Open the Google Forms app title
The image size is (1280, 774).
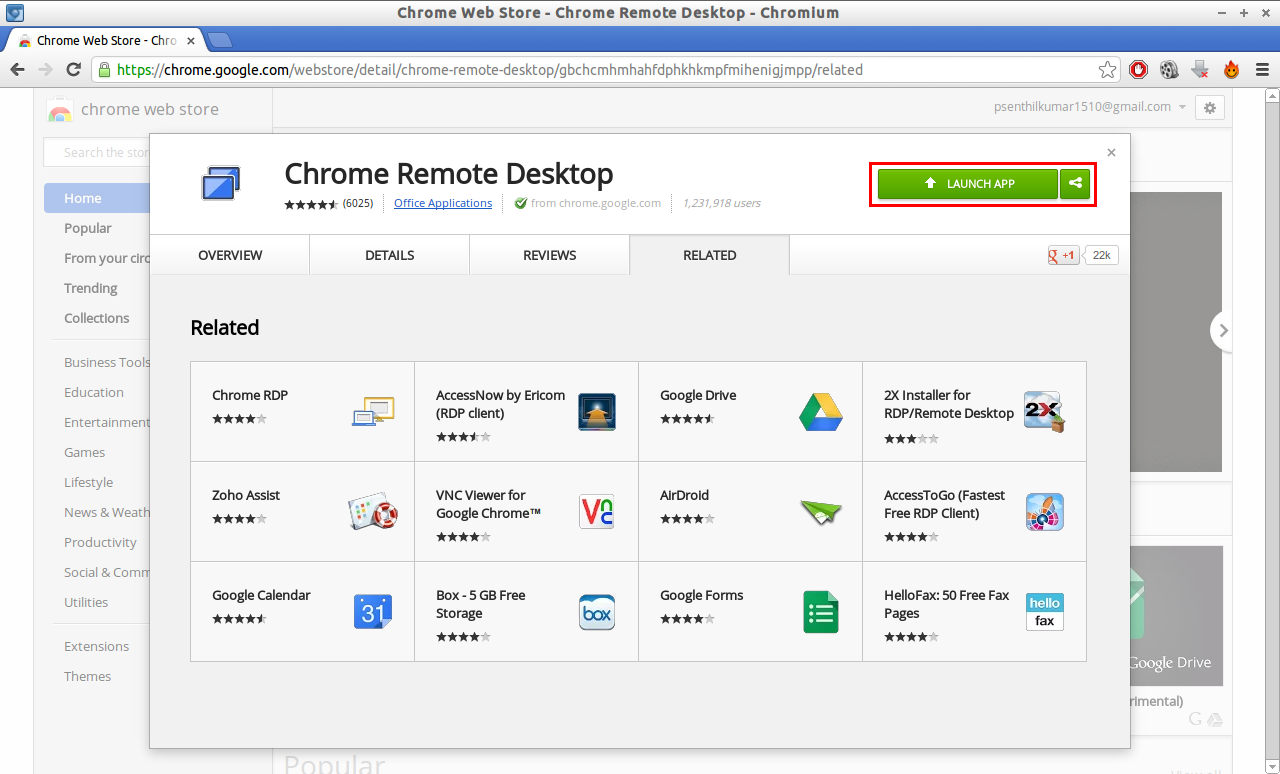702,595
